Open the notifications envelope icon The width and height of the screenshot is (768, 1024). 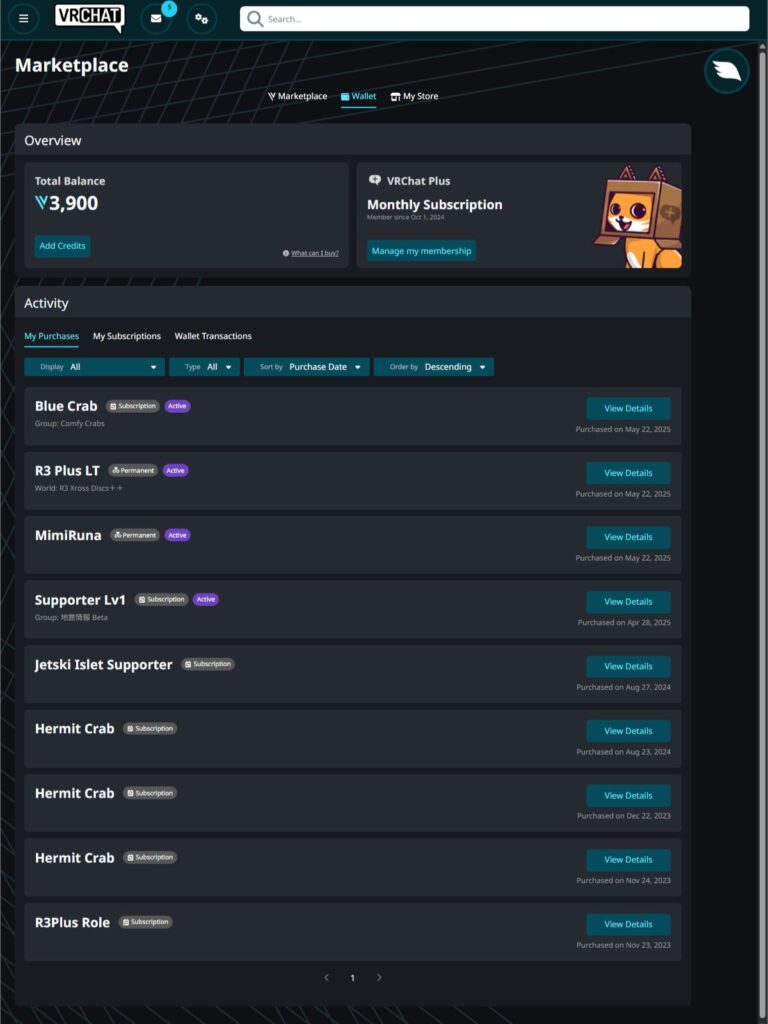click(x=156, y=19)
